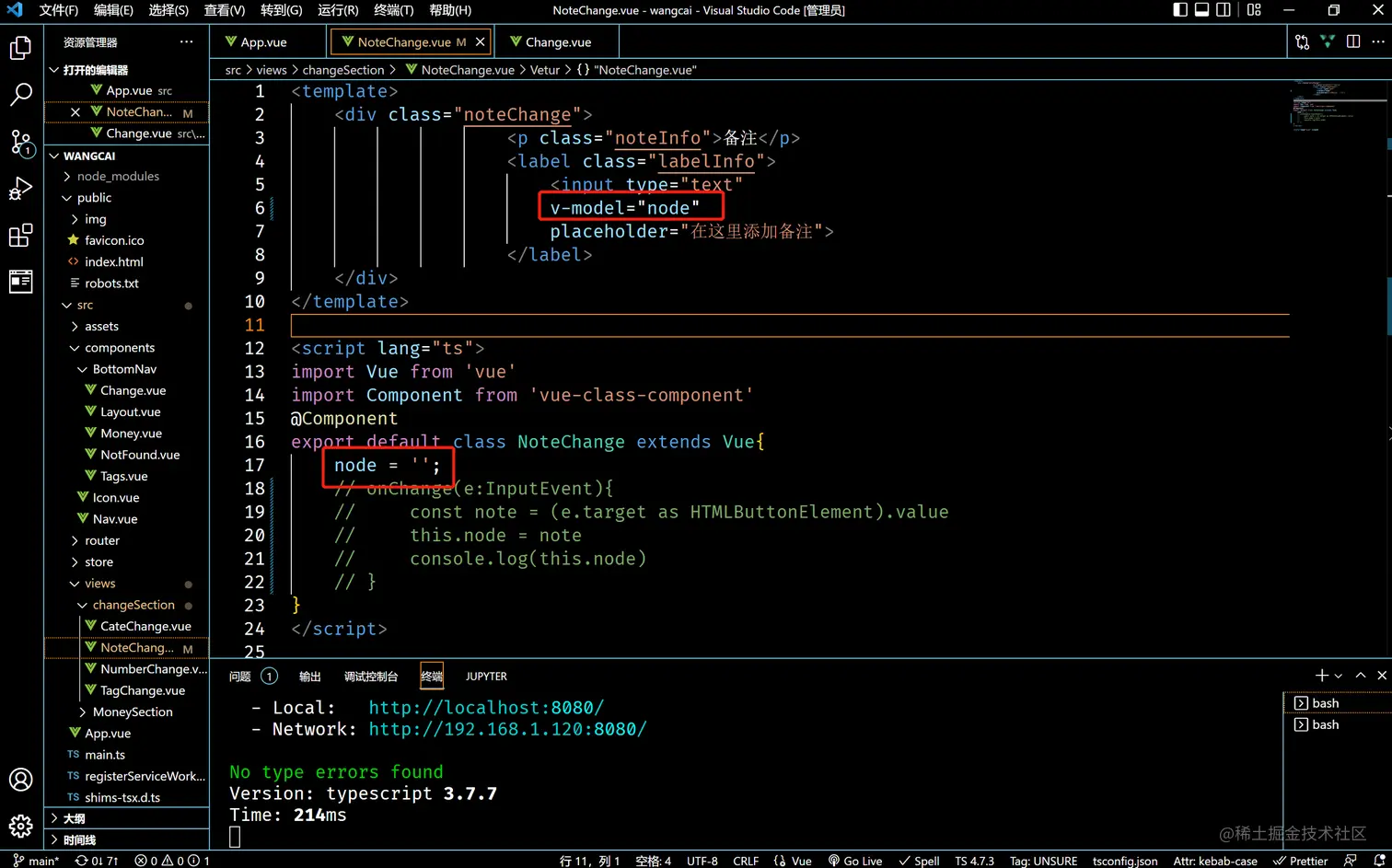
Task: Close the terminal panel
Action: tap(1382, 676)
